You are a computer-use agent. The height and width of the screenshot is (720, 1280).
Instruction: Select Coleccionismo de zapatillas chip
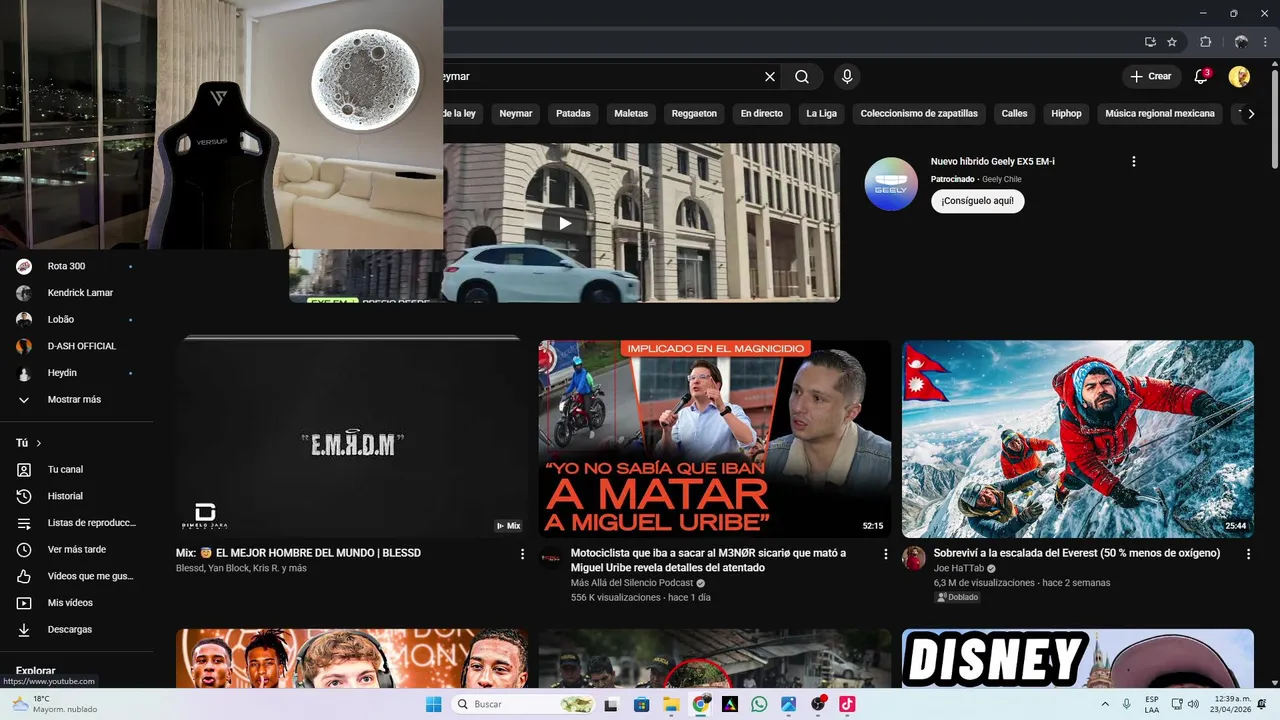tap(919, 113)
